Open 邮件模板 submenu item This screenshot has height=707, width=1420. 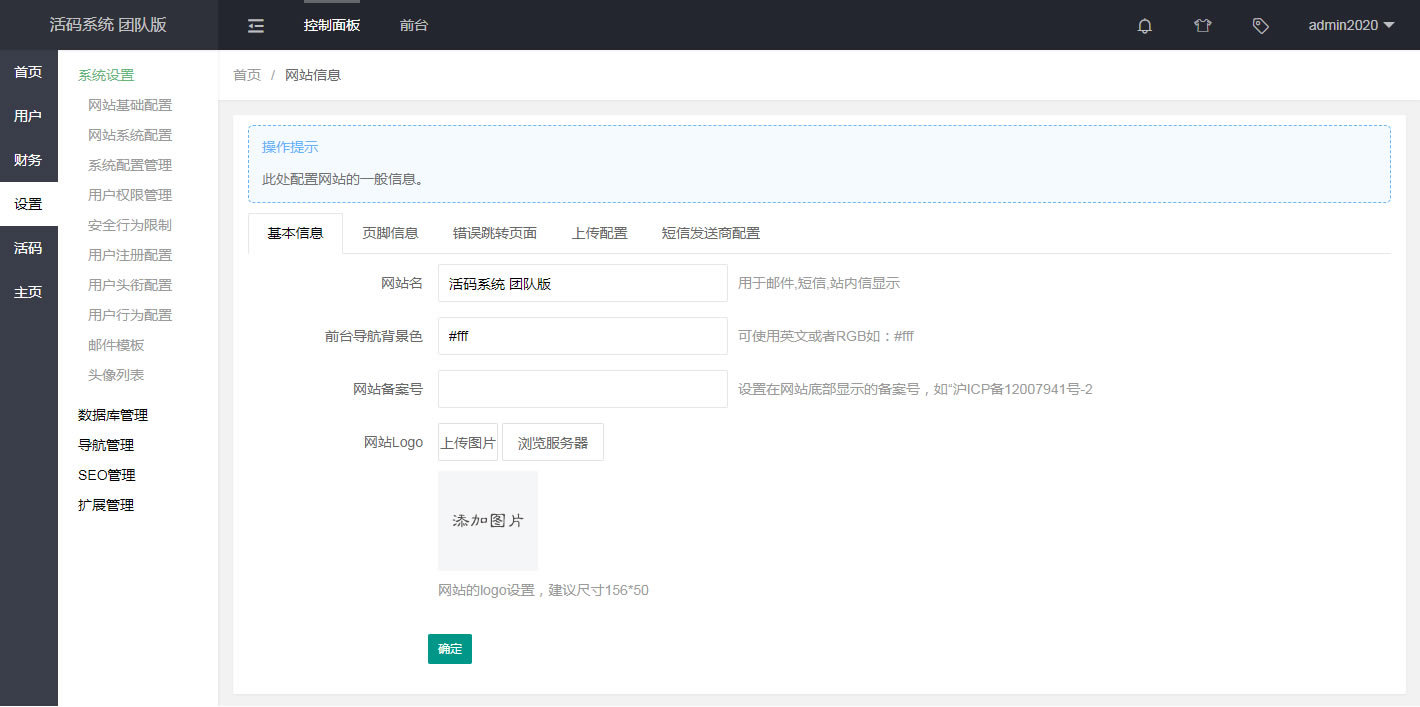(116, 345)
